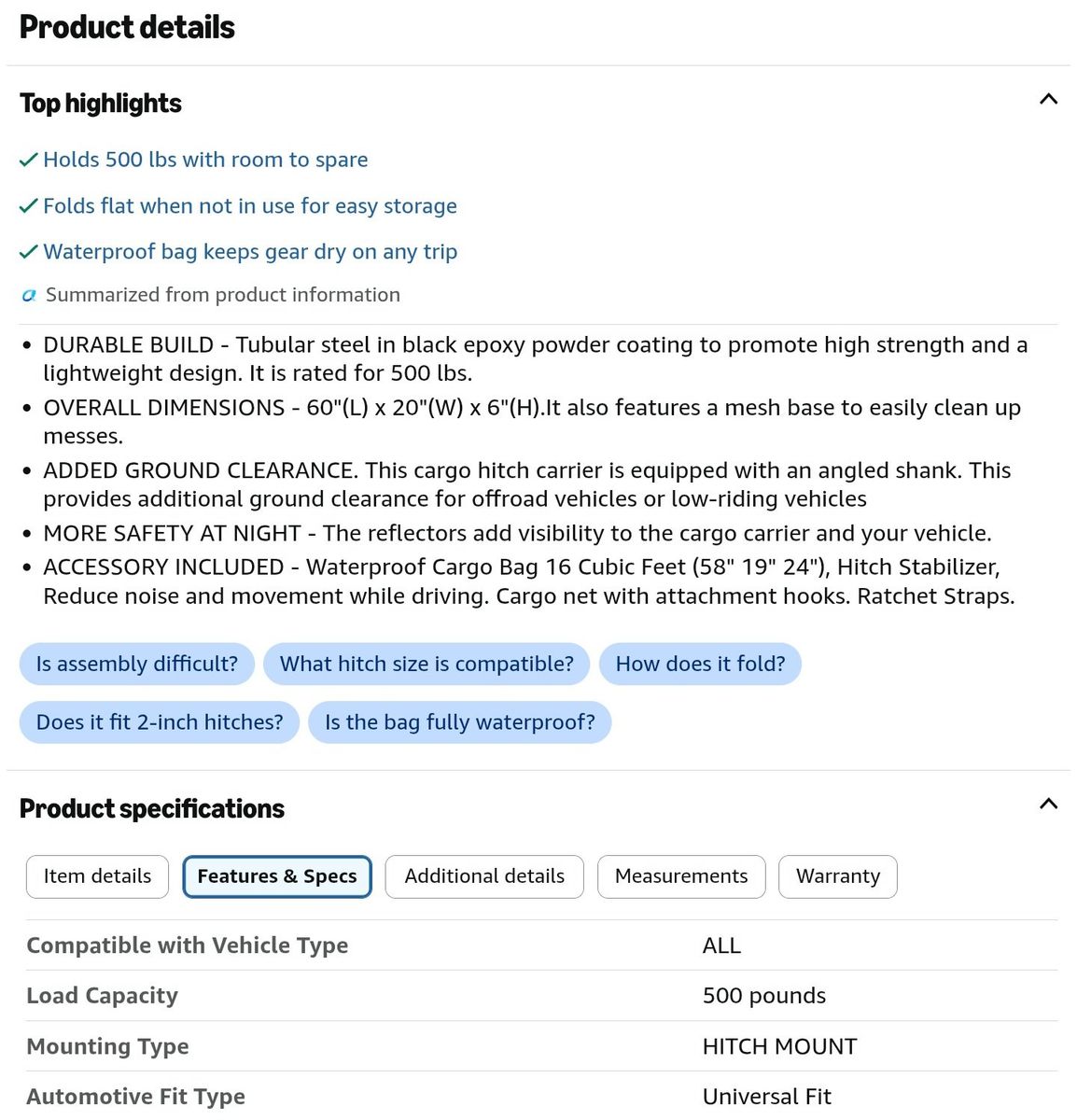1077x1120 pixels.
Task: Switch to the Item details tab
Action: (97, 876)
